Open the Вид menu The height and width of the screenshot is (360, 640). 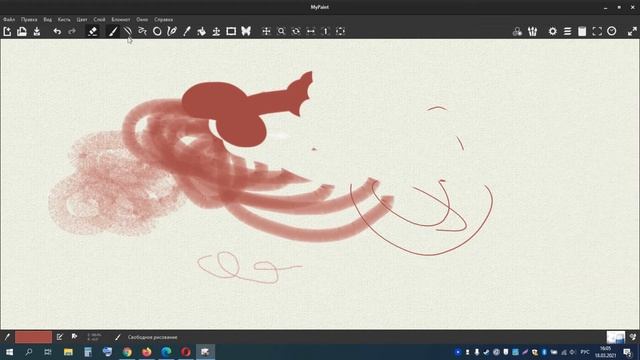[x=47, y=19]
